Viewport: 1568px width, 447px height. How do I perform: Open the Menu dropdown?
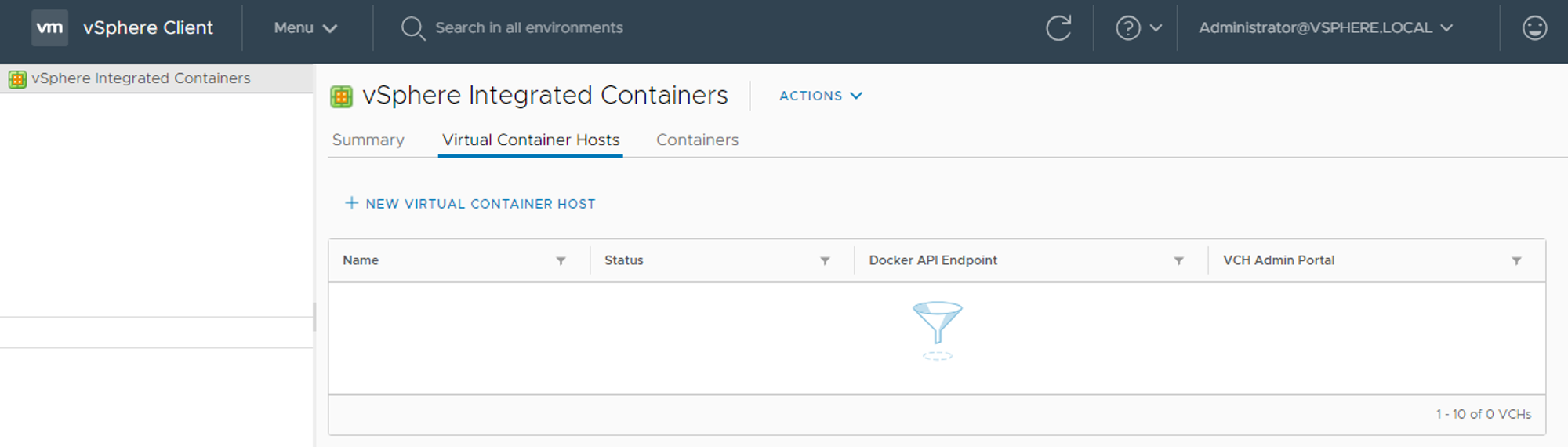point(305,28)
